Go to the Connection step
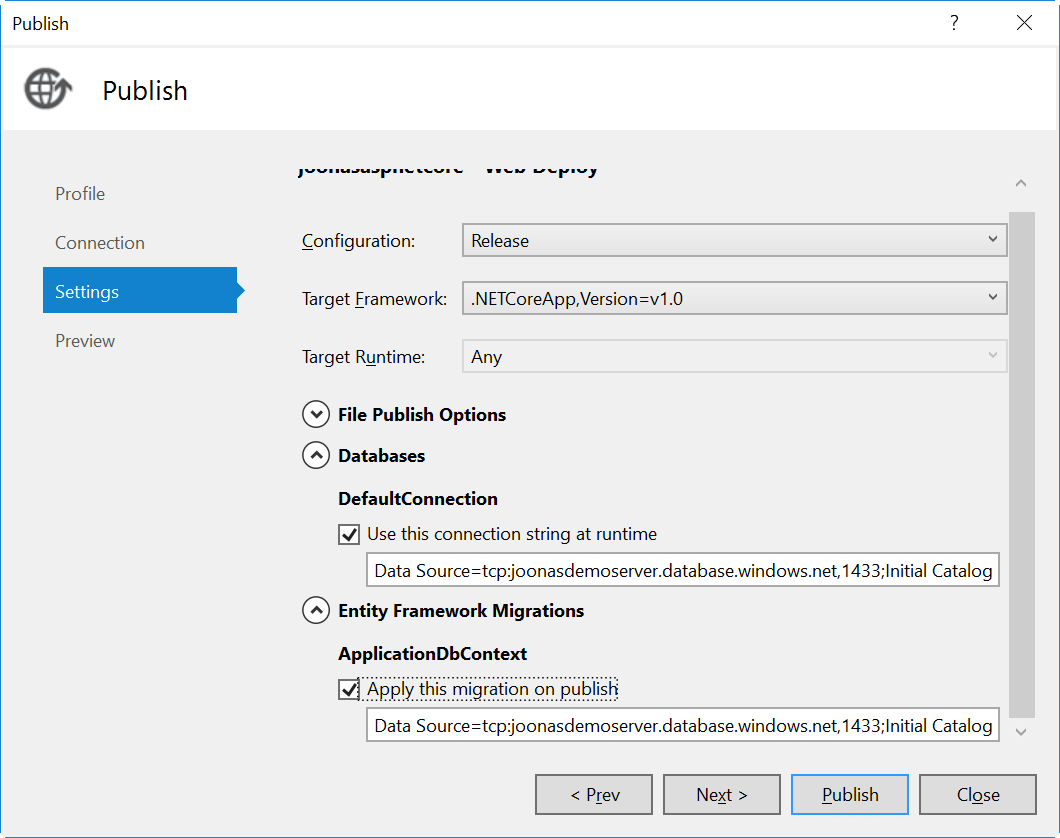The width and height of the screenshot is (1060, 838). (x=100, y=243)
